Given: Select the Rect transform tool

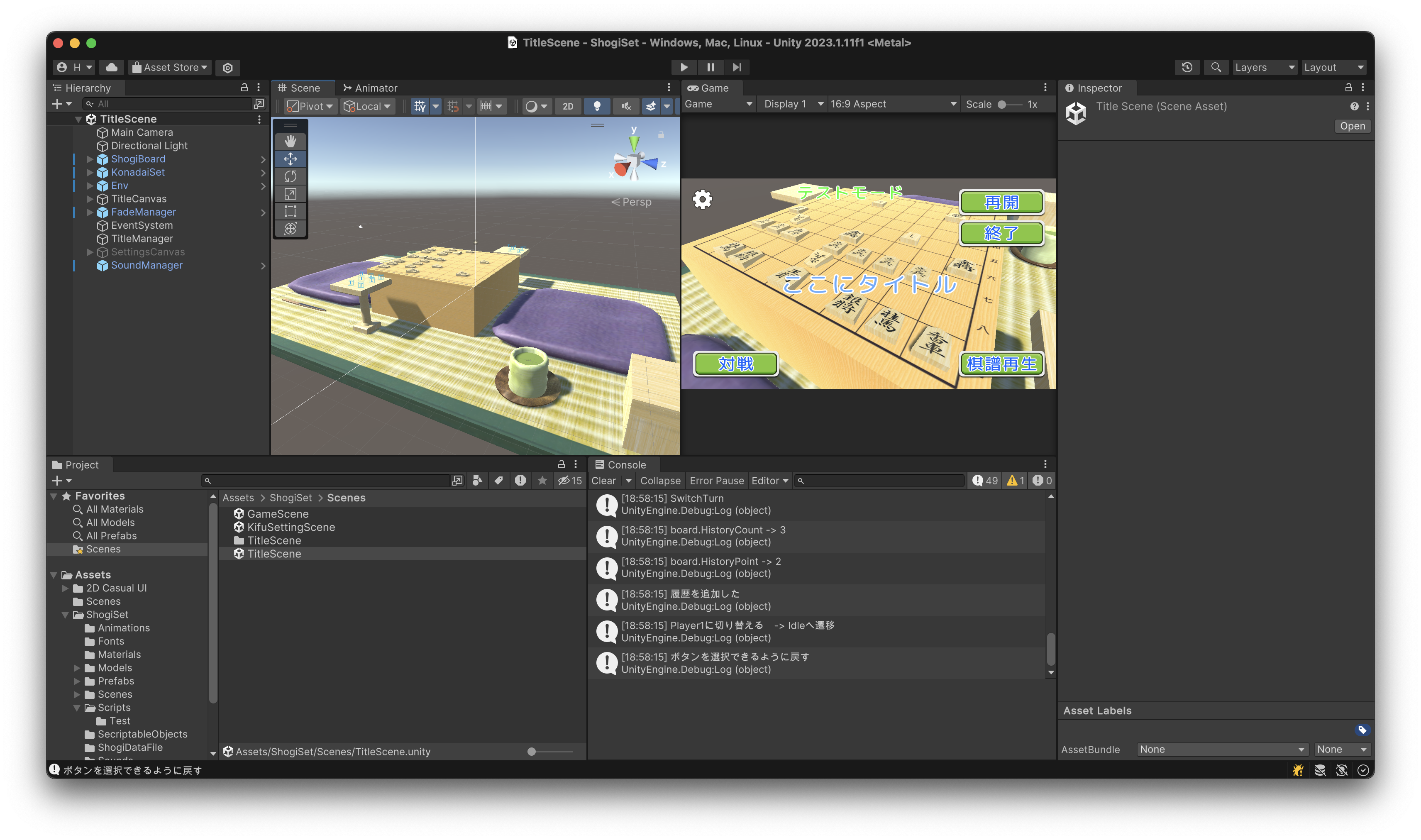Looking at the screenshot, I should (x=291, y=211).
